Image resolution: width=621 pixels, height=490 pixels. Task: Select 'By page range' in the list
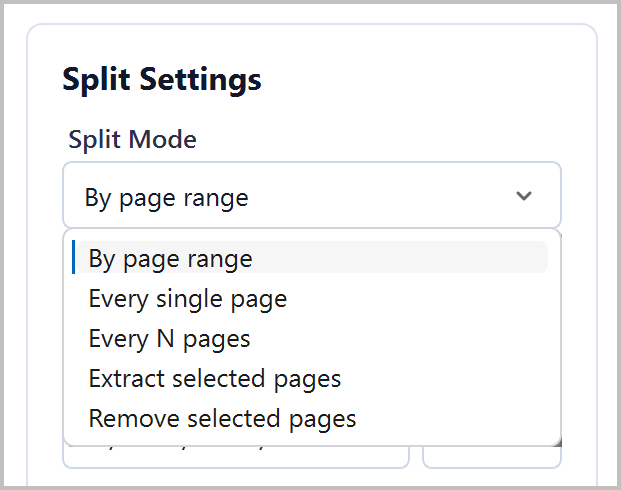(x=312, y=257)
